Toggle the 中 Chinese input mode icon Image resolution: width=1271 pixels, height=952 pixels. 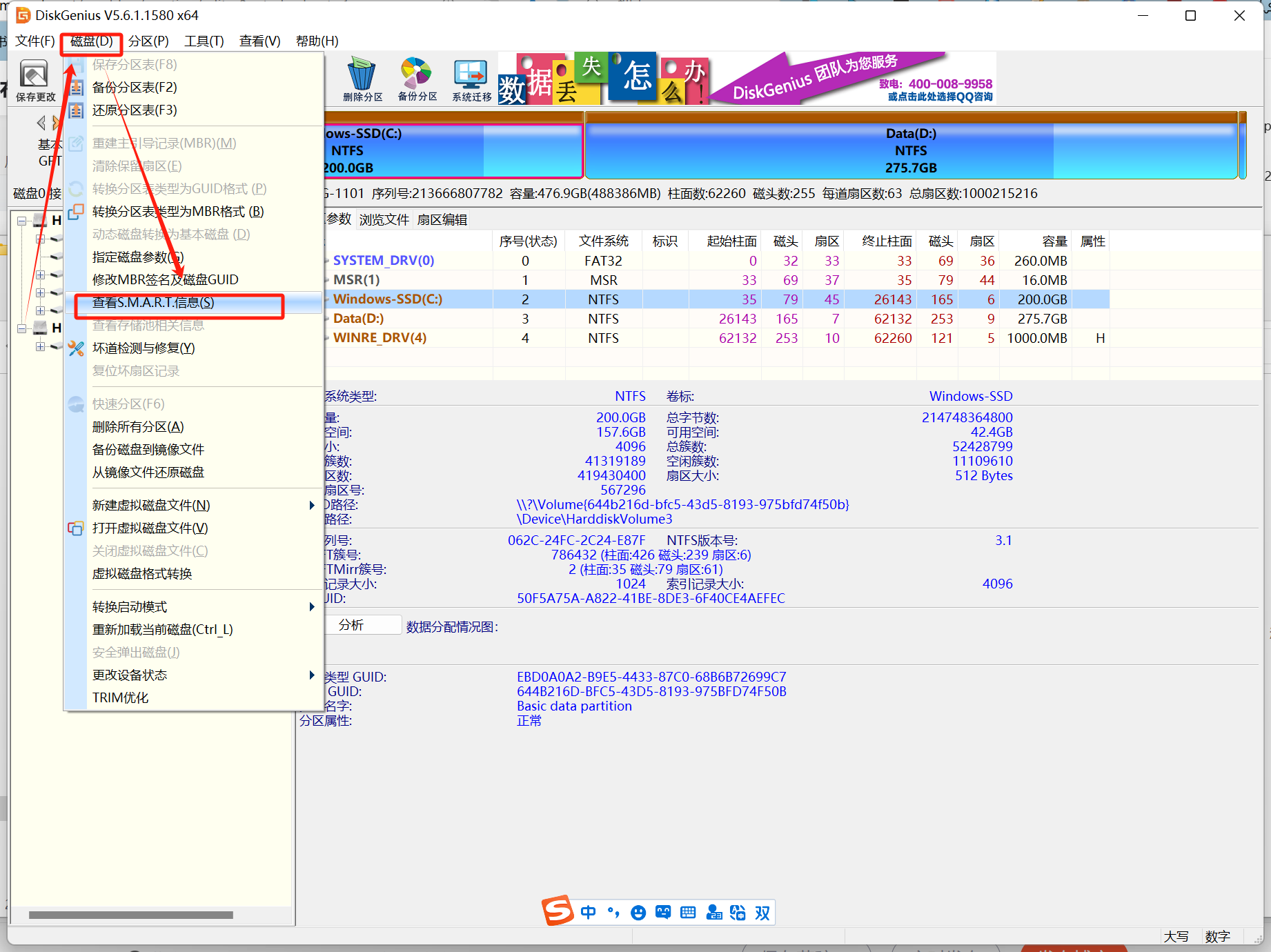point(588,913)
